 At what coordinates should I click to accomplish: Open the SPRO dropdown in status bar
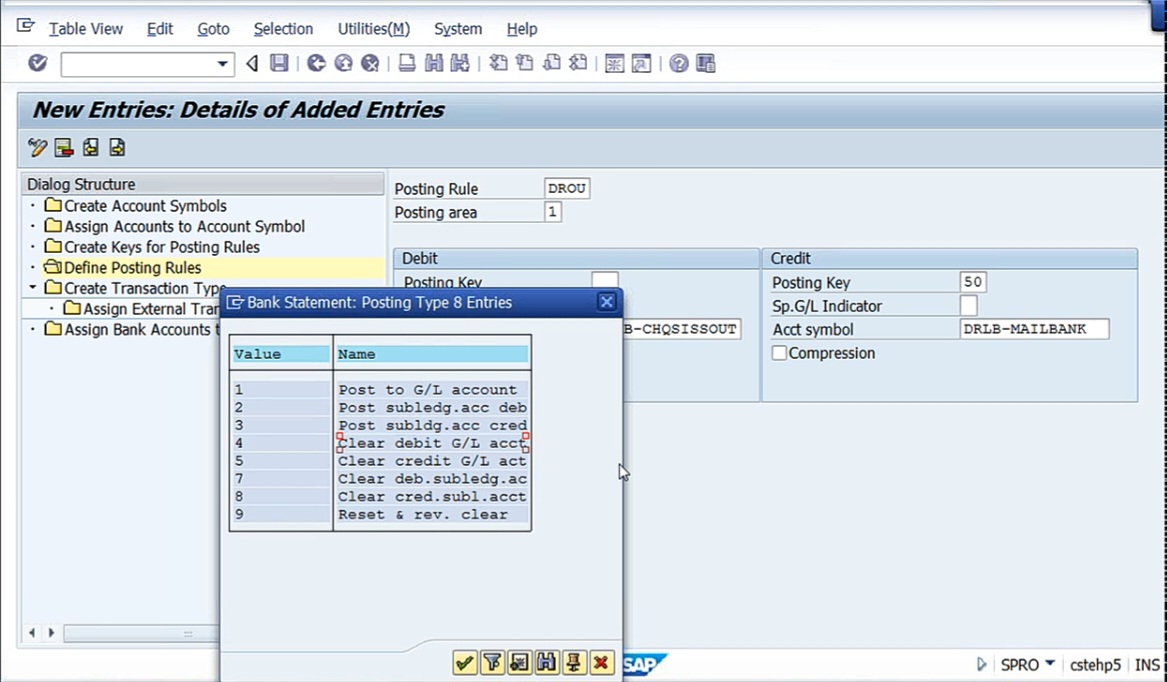click(1049, 663)
